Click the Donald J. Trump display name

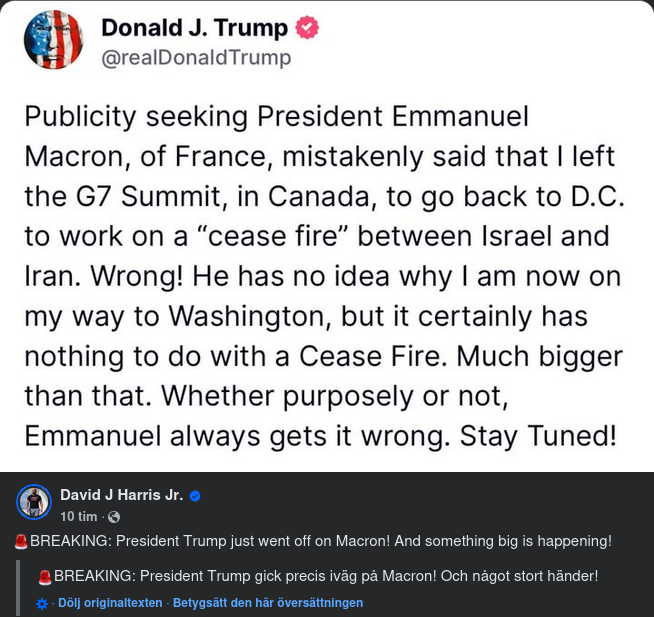194,28
